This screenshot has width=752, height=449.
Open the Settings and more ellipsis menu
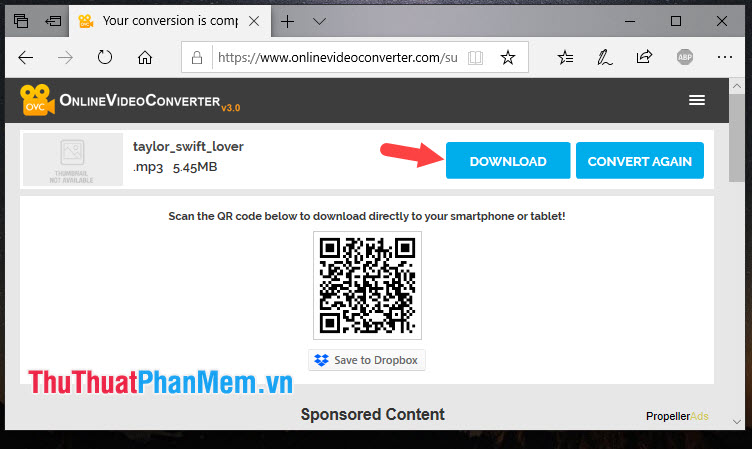pyautogui.click(x=725, y=57)
